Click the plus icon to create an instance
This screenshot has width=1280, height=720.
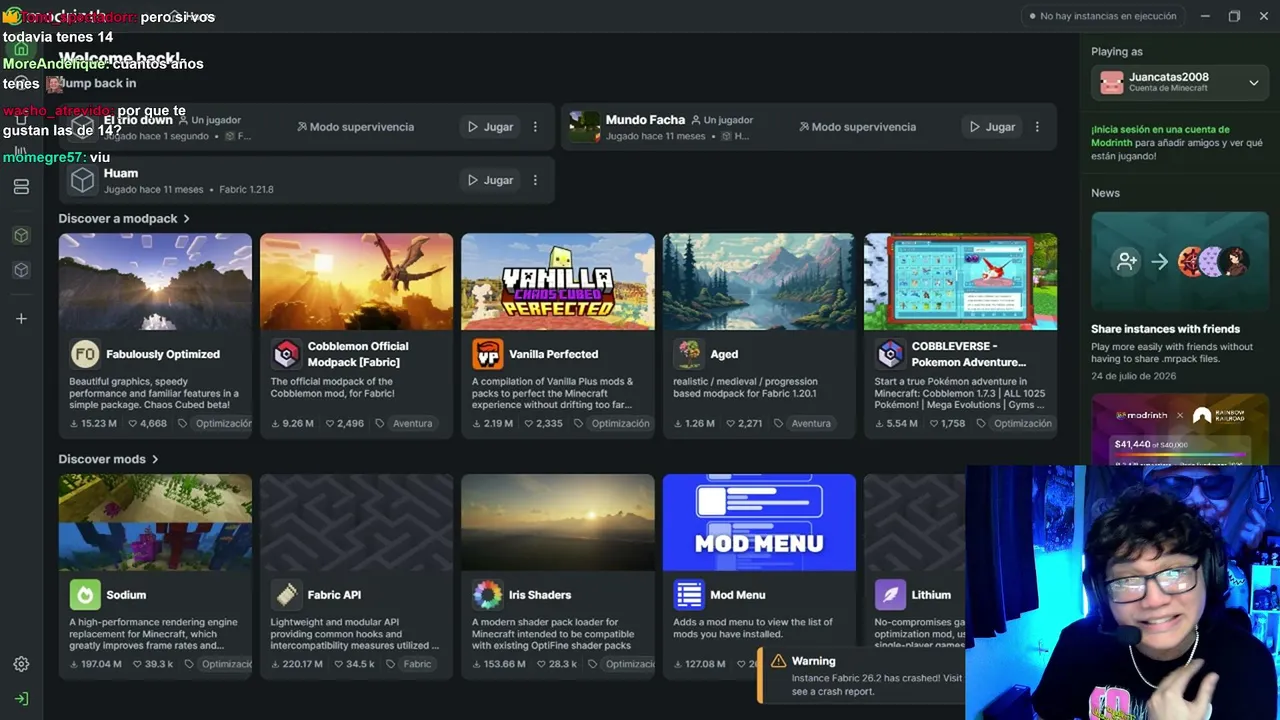21,318
